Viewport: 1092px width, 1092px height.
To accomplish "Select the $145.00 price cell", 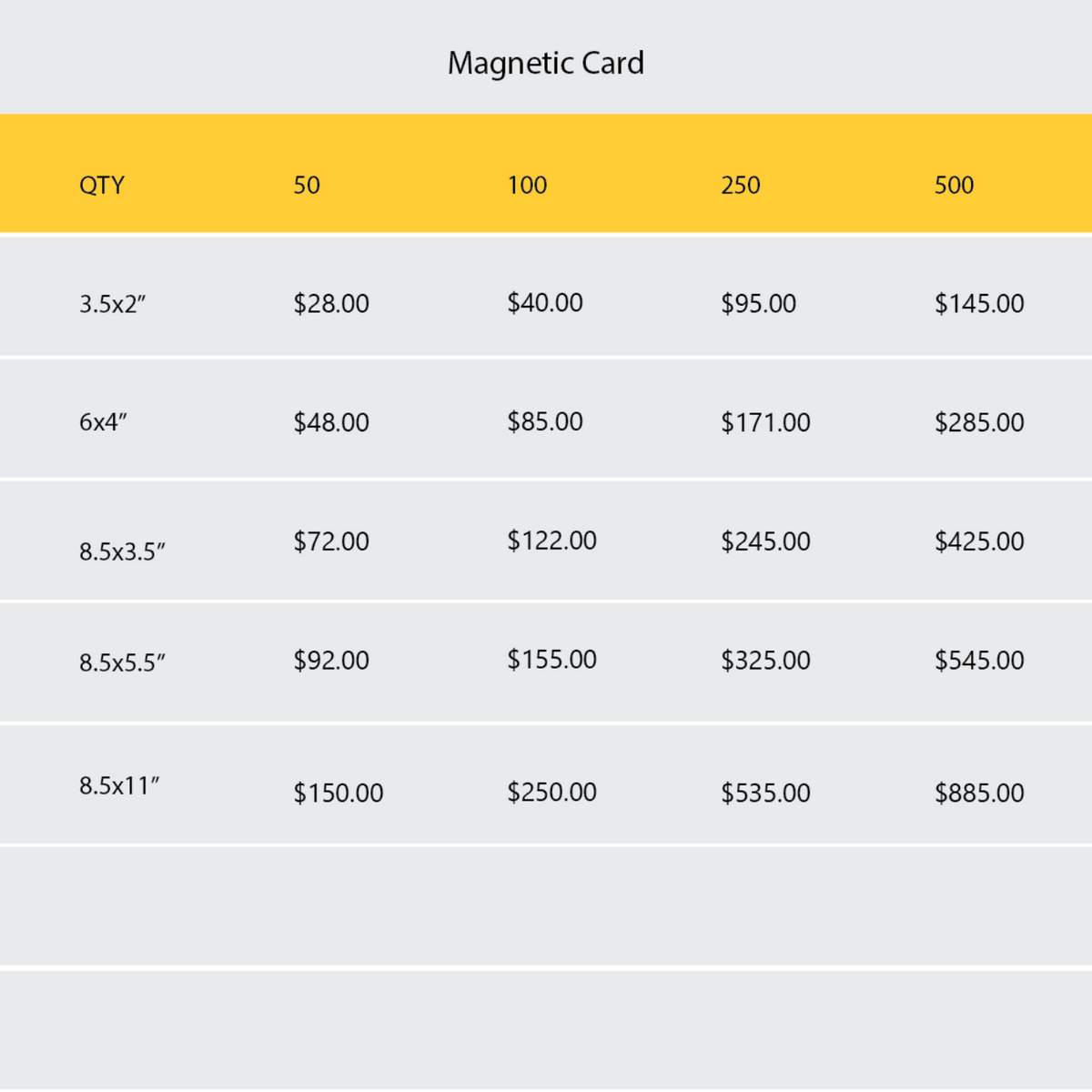I will (979, 303).
